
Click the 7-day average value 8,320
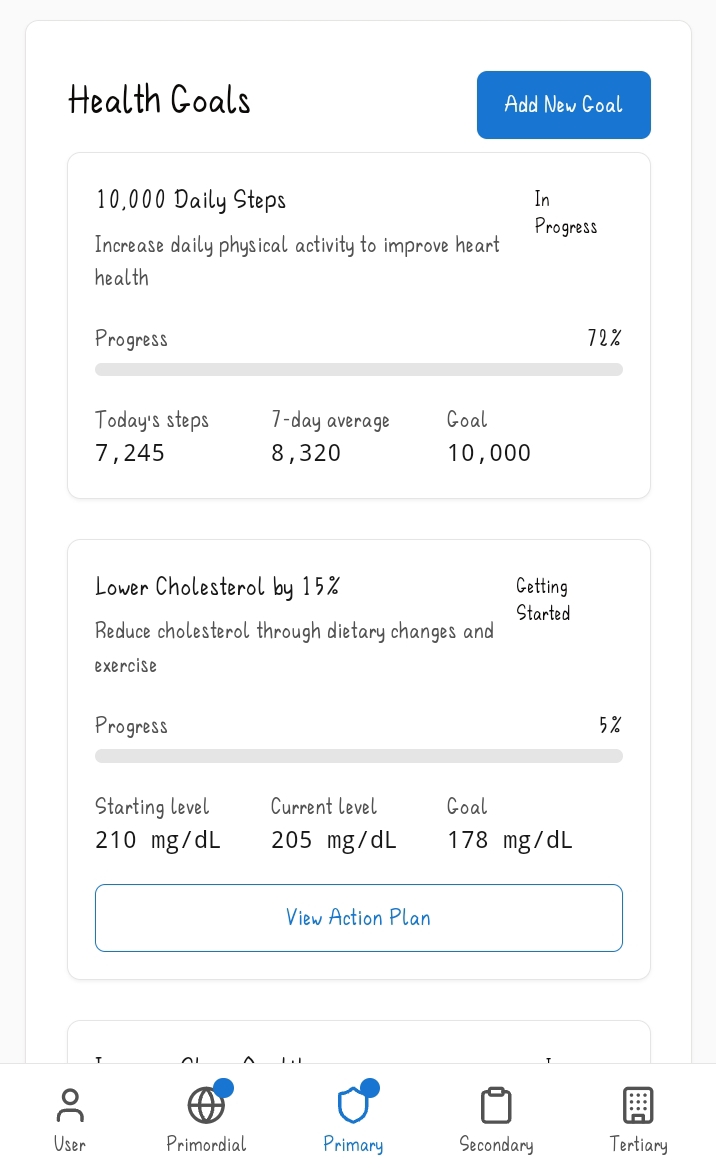[x=306, y=453]
